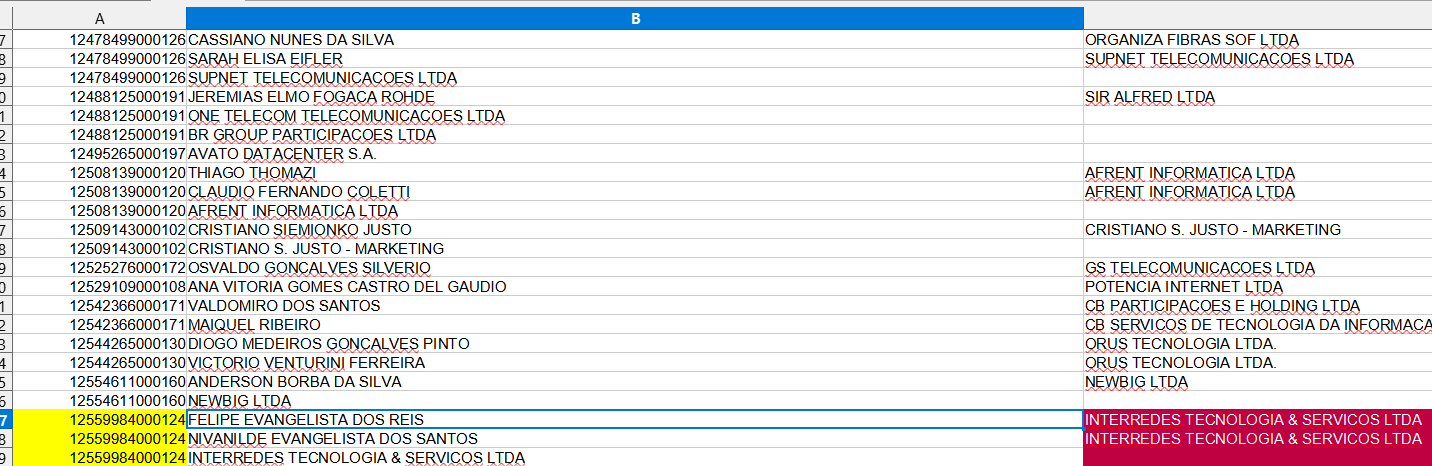Click number cell beside CASSIANO NUNES DA SILVA
Image resolution: width=1432 pixels, height=466 pixels.
coord(99,40)
